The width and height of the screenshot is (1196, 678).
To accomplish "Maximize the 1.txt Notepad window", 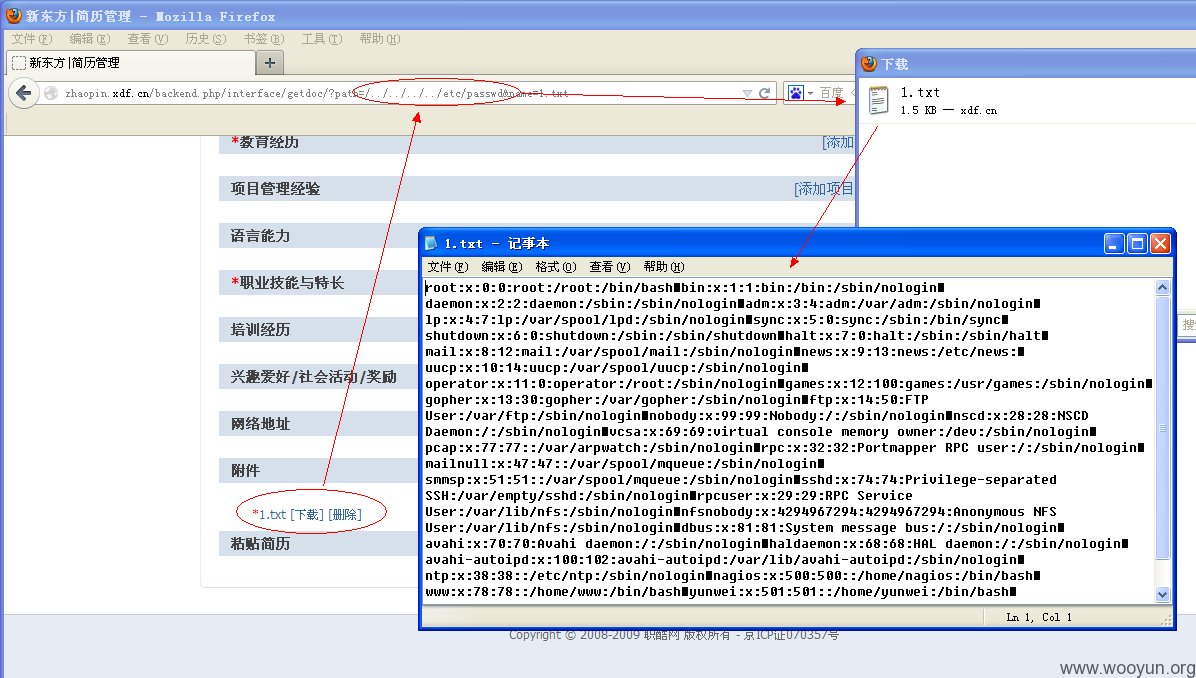I will [x=1137, y=243].
